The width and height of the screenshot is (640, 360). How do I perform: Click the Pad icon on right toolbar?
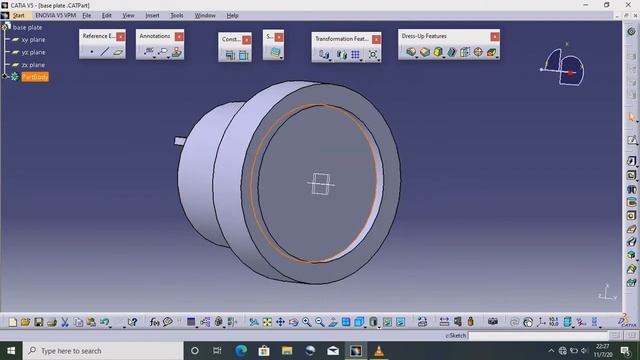pos(631,161)
